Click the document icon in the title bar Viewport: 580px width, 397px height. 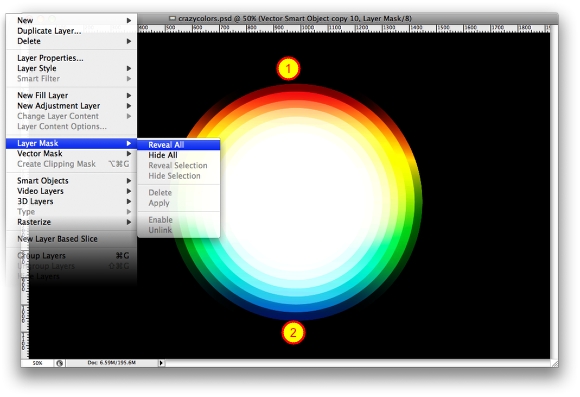172,18
